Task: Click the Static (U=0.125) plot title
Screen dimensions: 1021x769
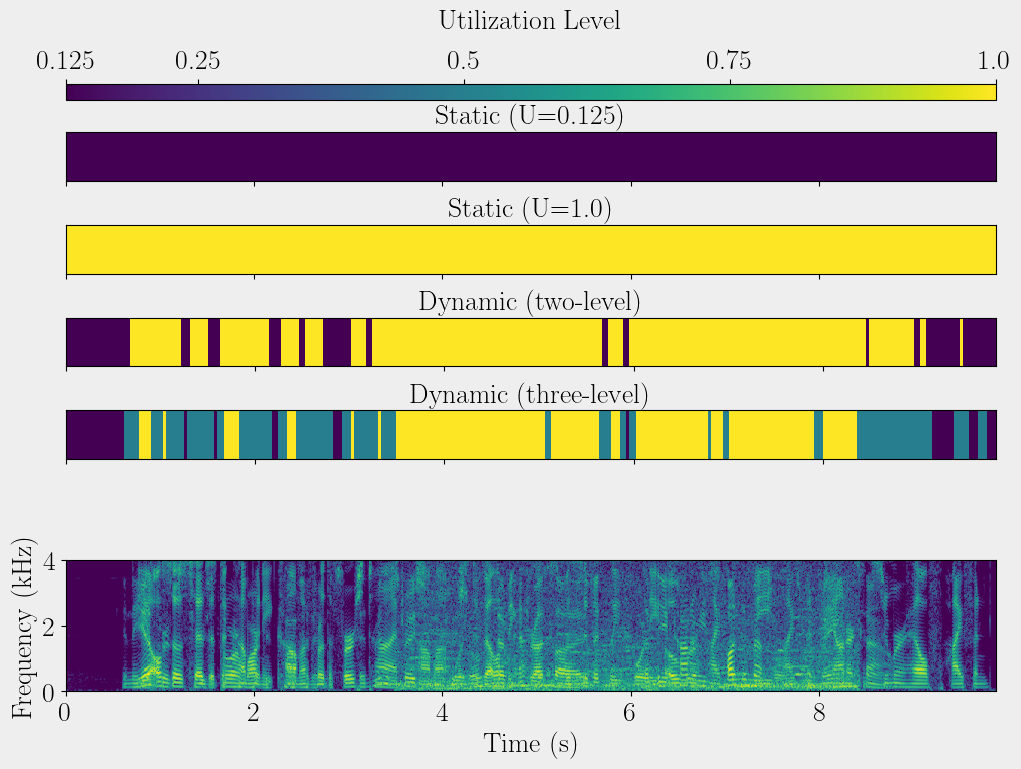Action: [529, 116]
